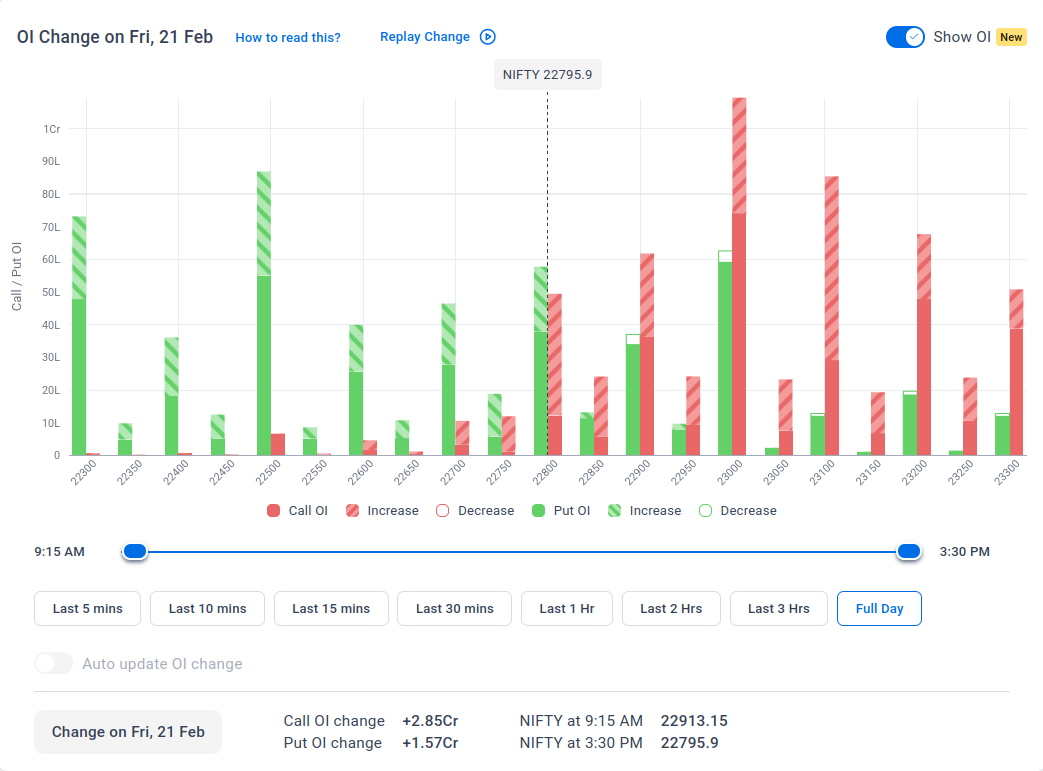Screen dimensions: 1043x771
Task: Click the 1Cr y-axis label
Action: point(52,129)
